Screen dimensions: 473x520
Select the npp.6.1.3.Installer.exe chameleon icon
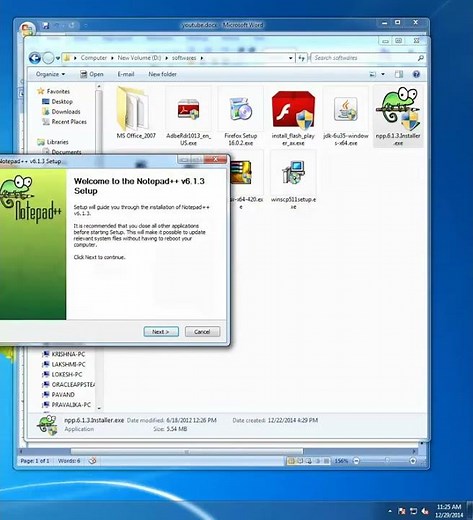398,109
